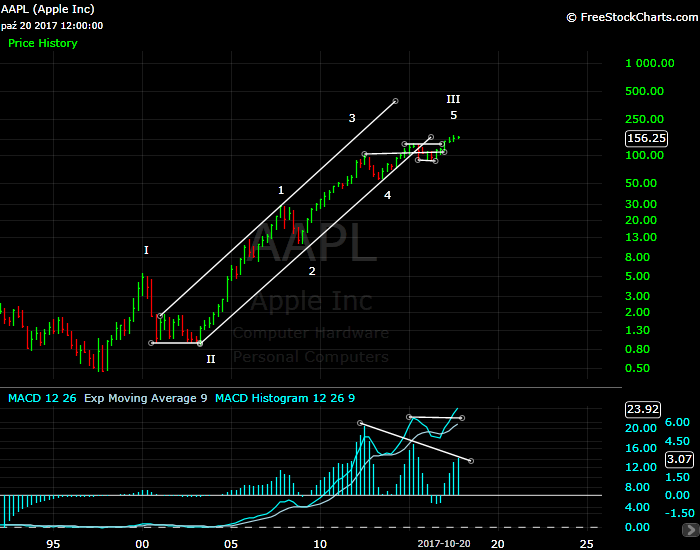
Task: Click the Exp Moving Average 9 label
Action: pyautogui.click(x=146, y=398)
